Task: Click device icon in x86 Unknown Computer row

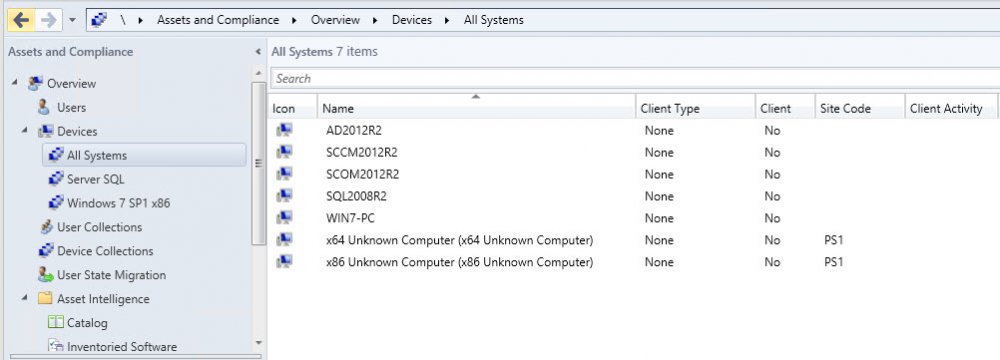Action: pos(284,261)
